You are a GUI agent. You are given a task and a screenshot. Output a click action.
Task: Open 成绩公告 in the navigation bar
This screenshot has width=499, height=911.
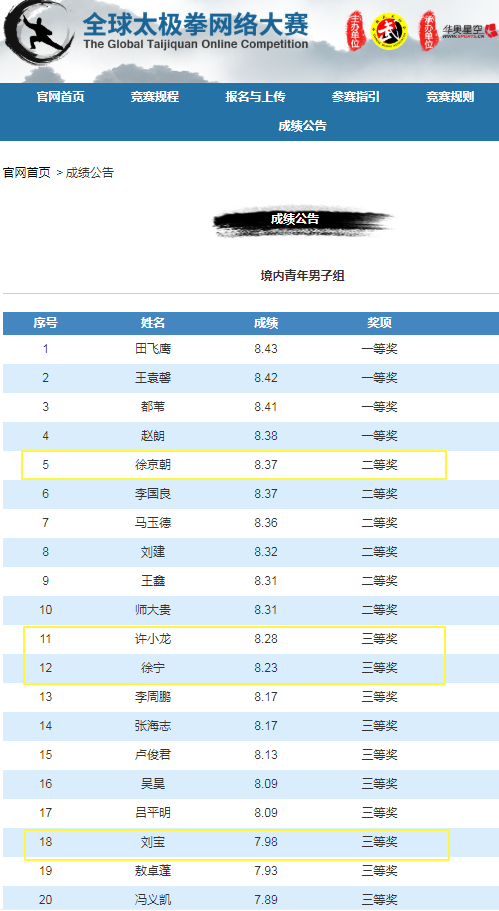pos(302,126)
